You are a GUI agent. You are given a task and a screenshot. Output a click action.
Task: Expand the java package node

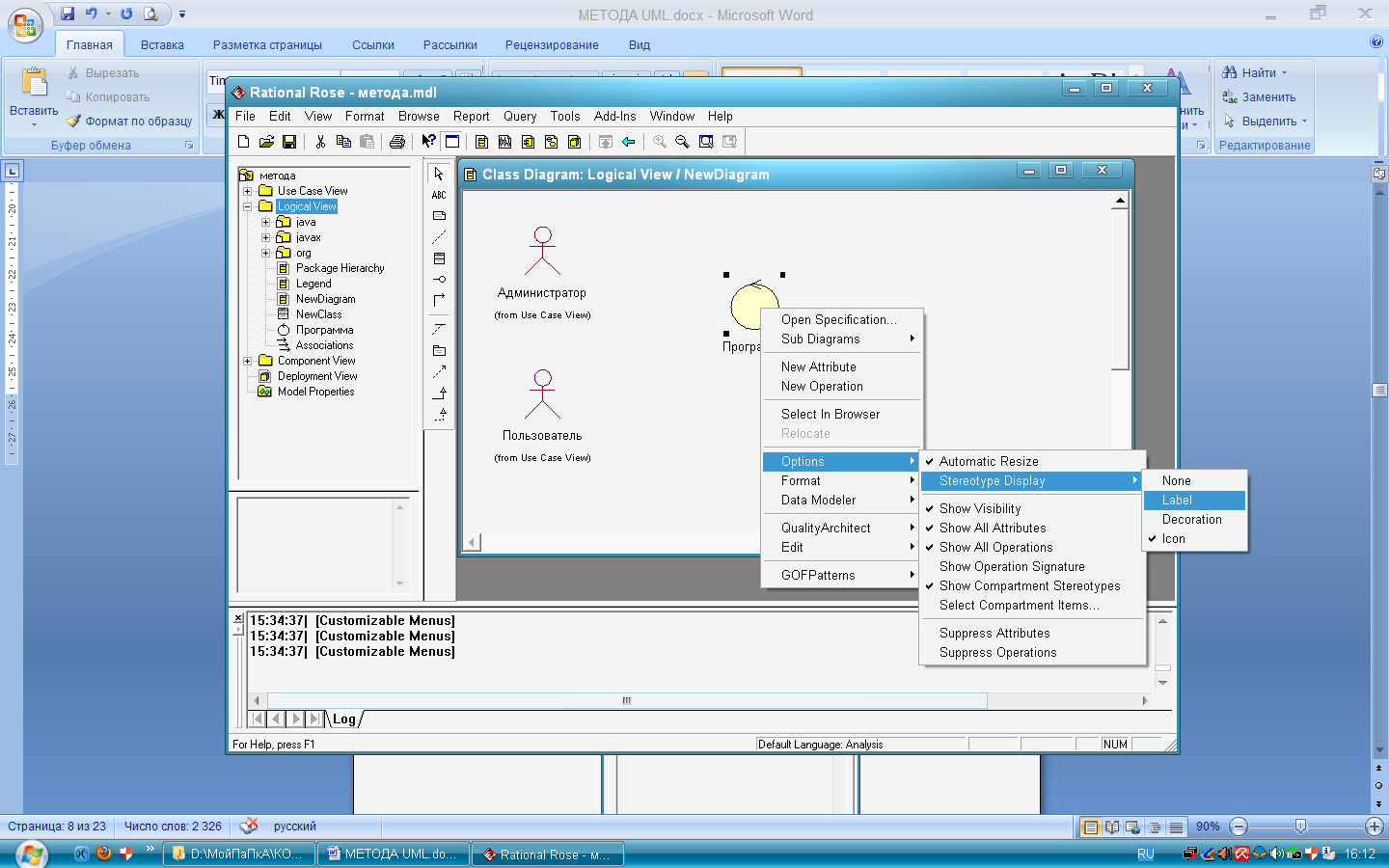tap(266, 222)
